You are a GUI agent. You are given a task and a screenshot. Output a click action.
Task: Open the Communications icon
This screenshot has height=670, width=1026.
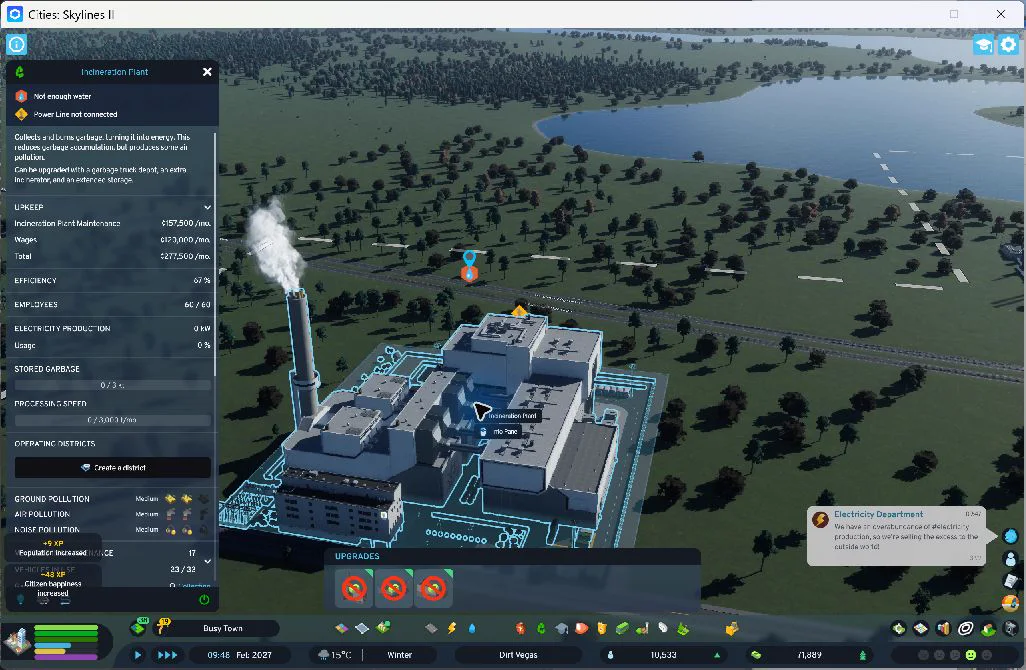click(663, 628)
